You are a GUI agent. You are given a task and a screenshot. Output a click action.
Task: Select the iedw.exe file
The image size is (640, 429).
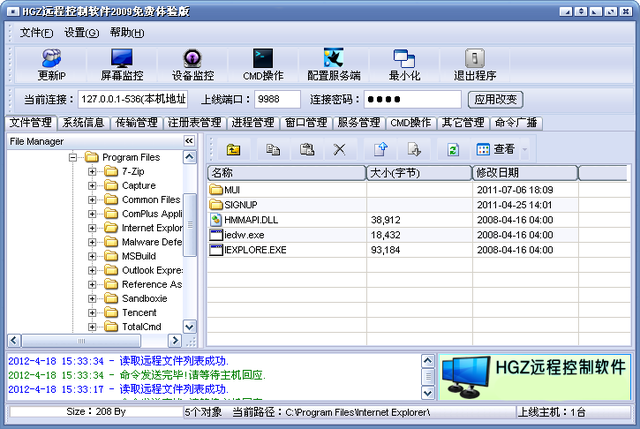(419, 235)
